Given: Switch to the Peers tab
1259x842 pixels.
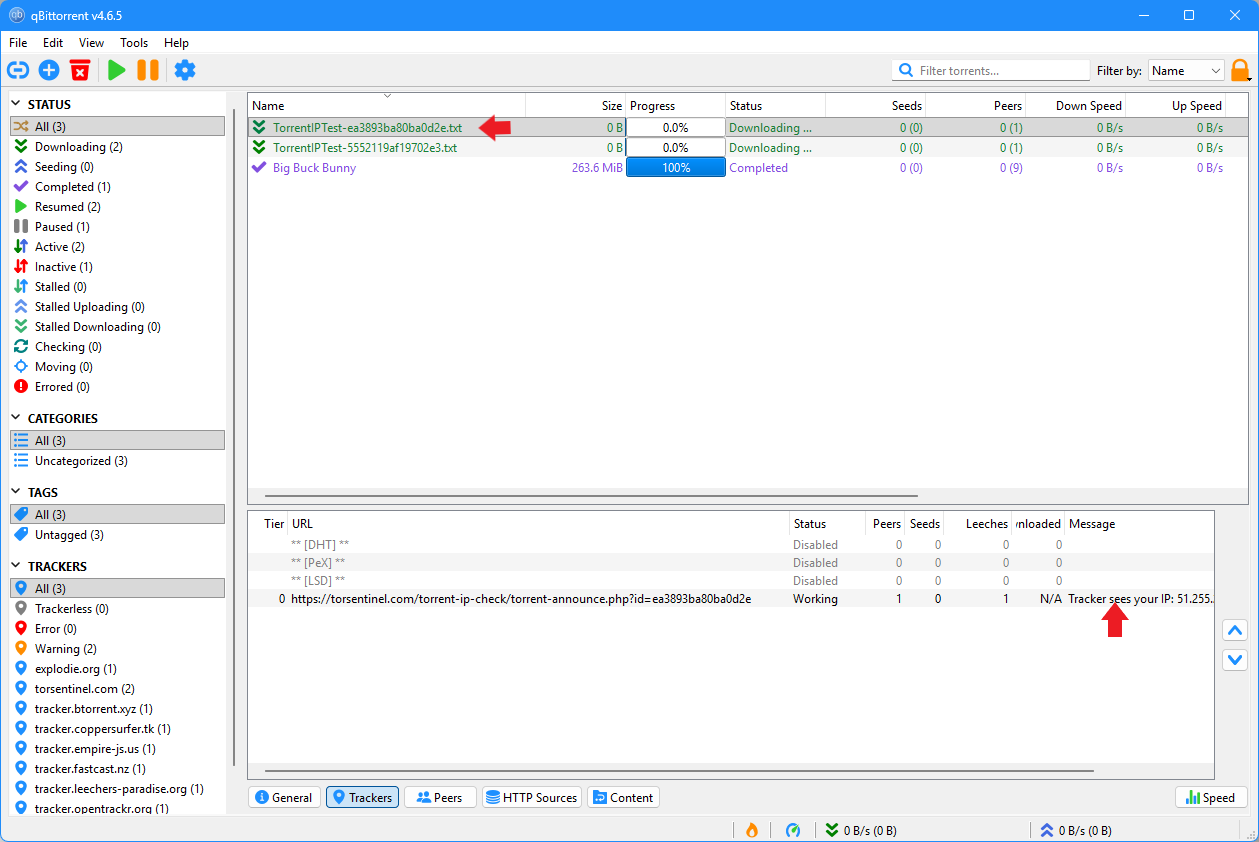Looking at the screenshot, I should 439,797.
